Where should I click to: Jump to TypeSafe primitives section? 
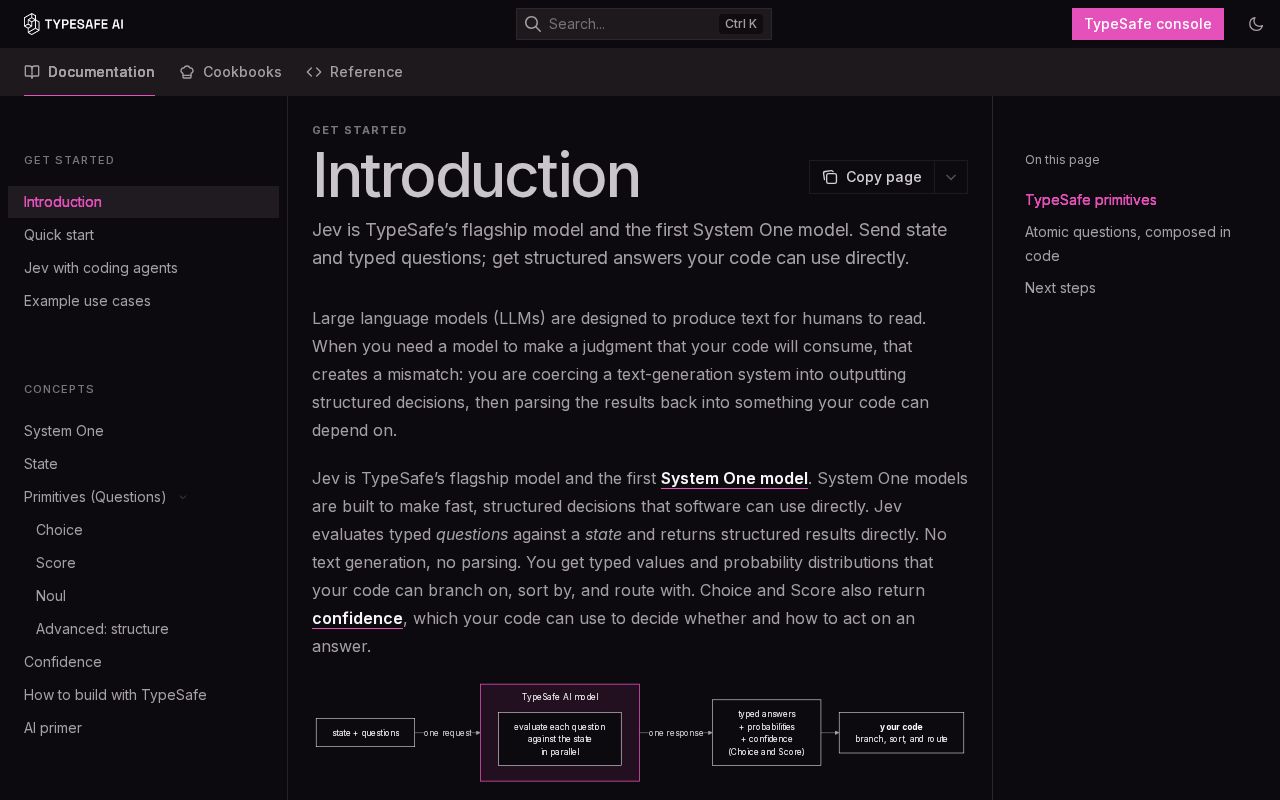click(1090, 200)
